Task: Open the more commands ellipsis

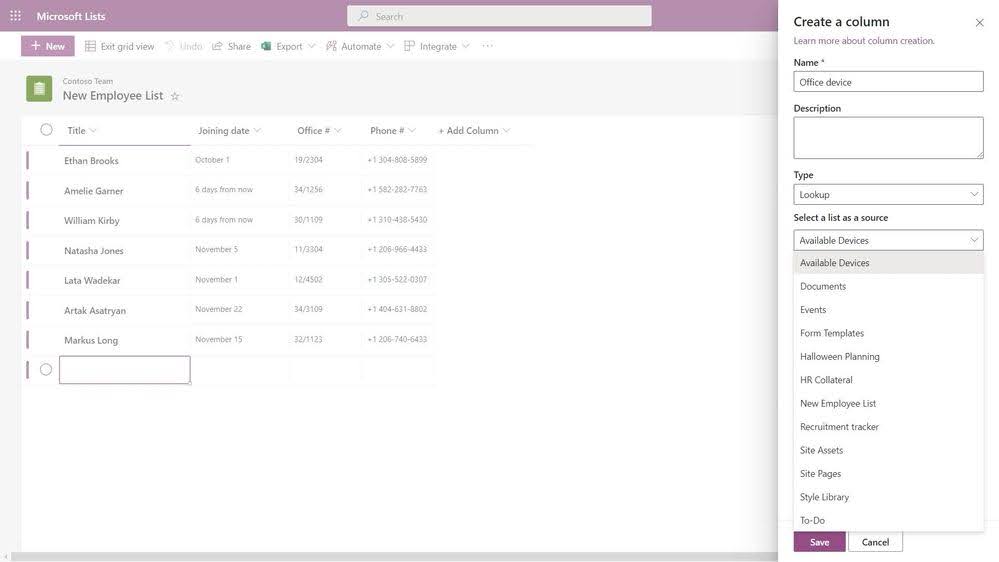Action: tap(487, 46)
